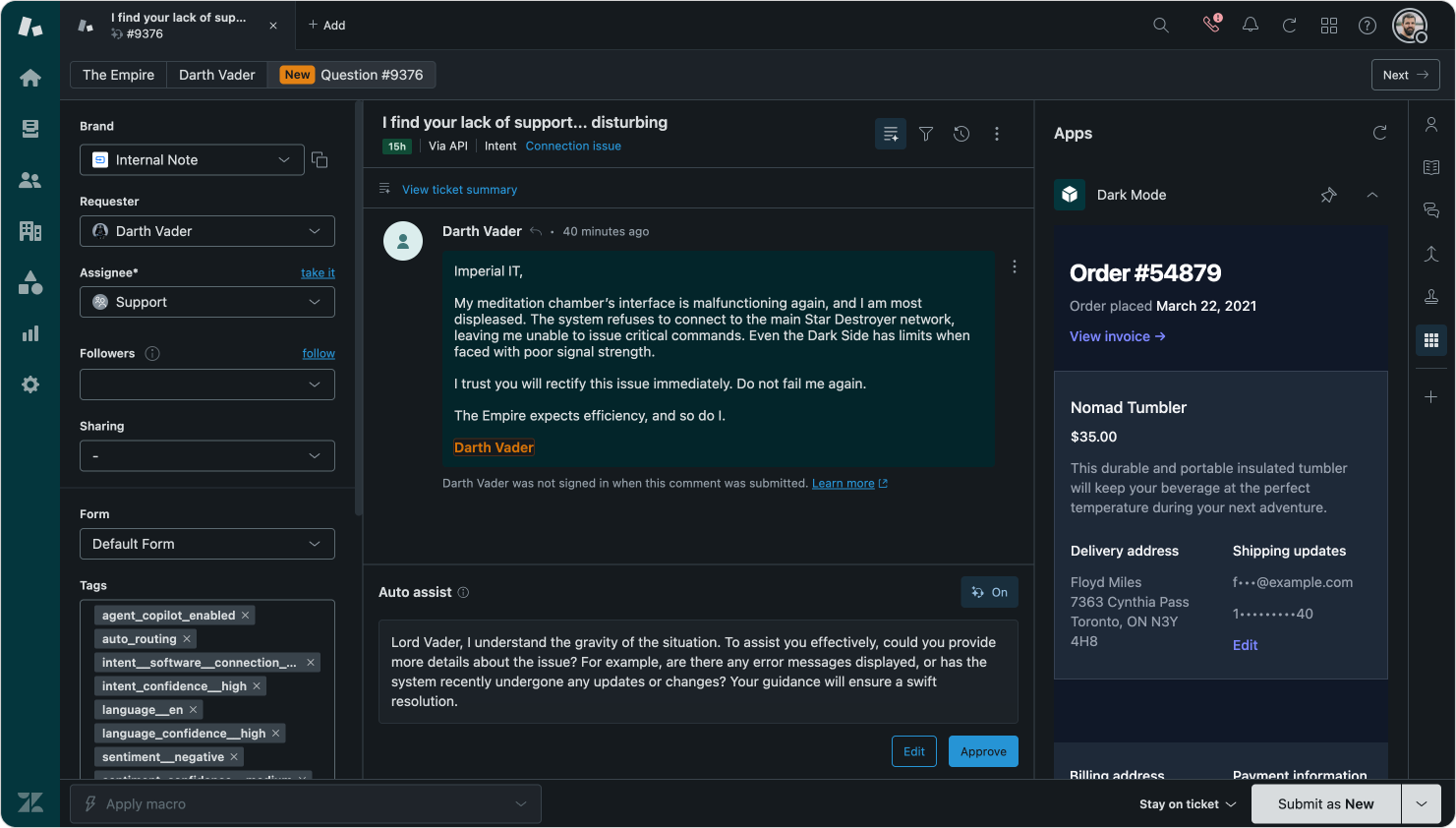1456x828 pixels.
Task: Click Edit under Shipping updates
Action: 1246,645
